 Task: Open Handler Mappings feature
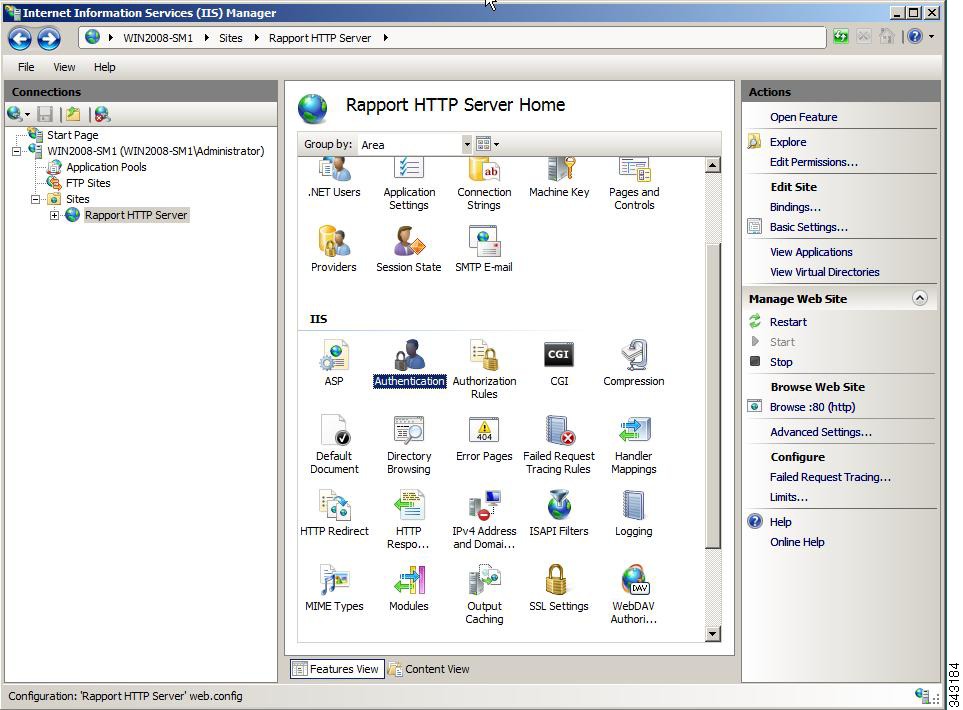coord(634,444)
